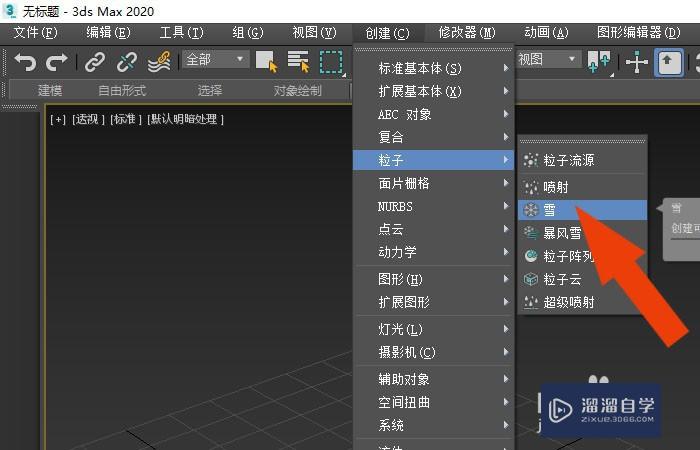Click the [透视] viewport view label
This screenshot has width=700, height=450.
click(88, 119)
